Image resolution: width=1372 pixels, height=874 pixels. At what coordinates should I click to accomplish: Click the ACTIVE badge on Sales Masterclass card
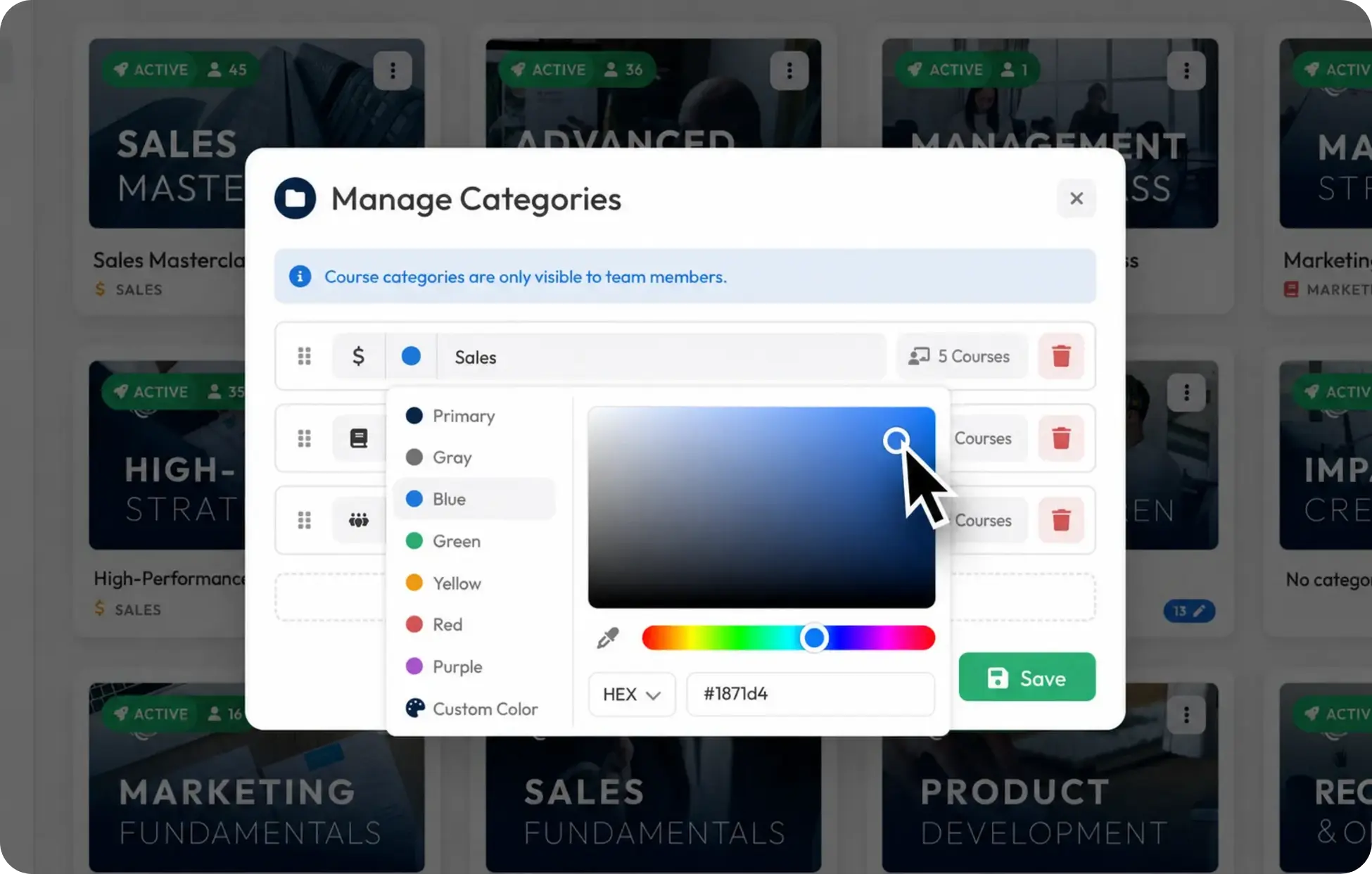(x=151, y=70)
